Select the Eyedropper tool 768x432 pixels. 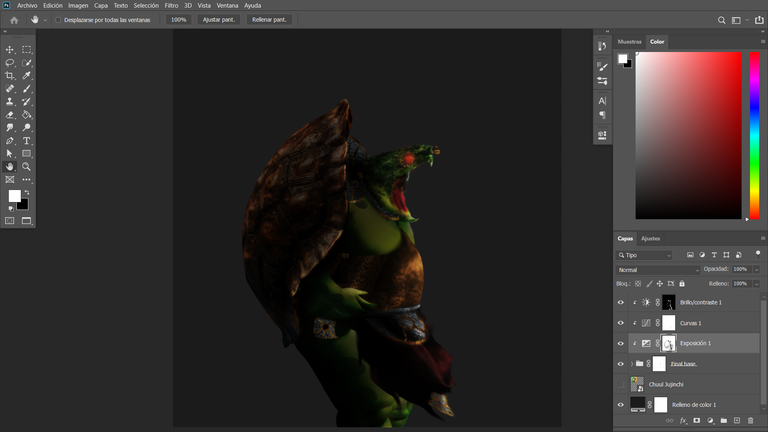pyautogui.click(x=26, y=75)
